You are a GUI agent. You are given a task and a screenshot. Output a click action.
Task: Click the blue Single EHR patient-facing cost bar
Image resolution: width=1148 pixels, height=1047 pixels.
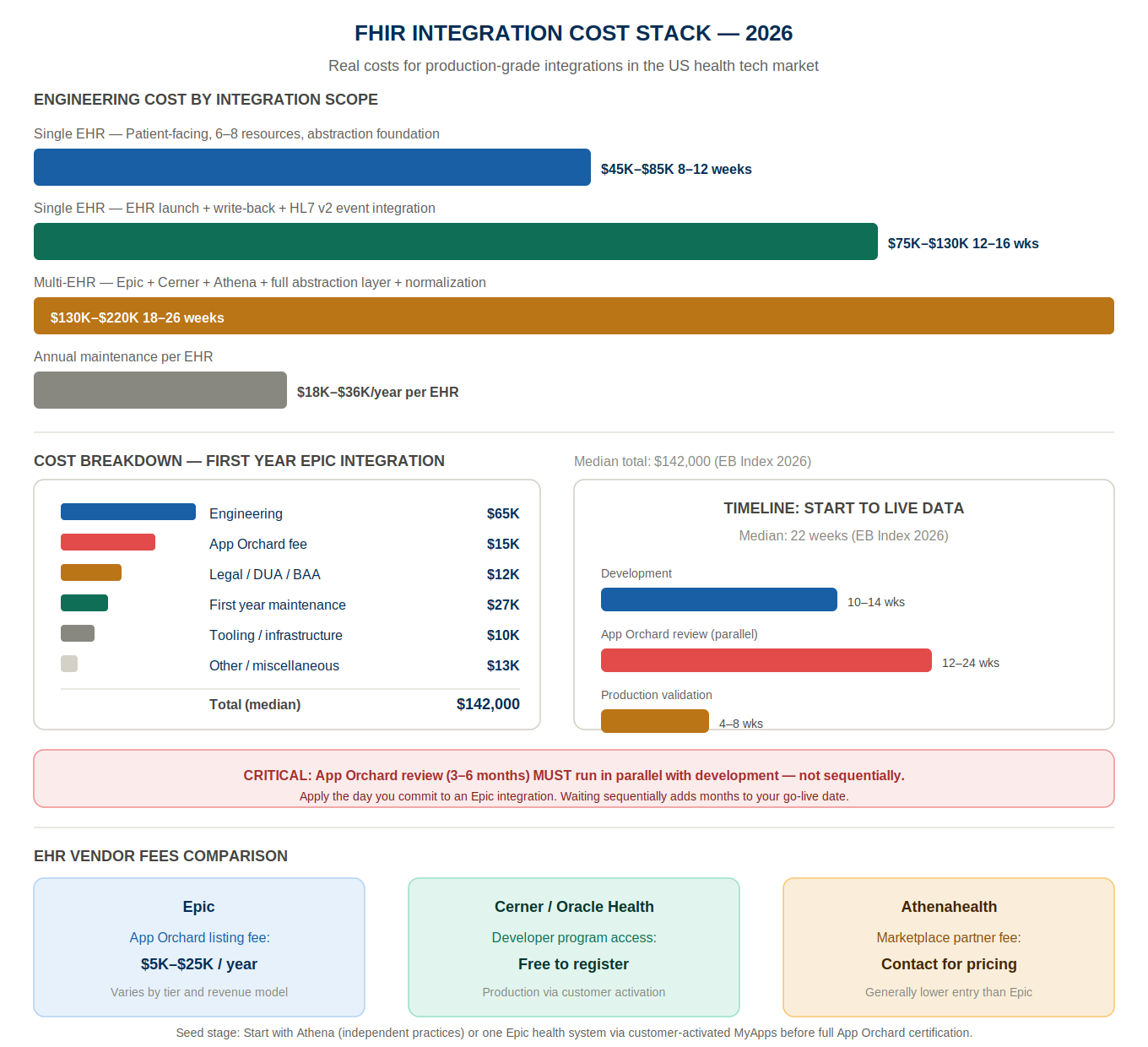[312, 167]
